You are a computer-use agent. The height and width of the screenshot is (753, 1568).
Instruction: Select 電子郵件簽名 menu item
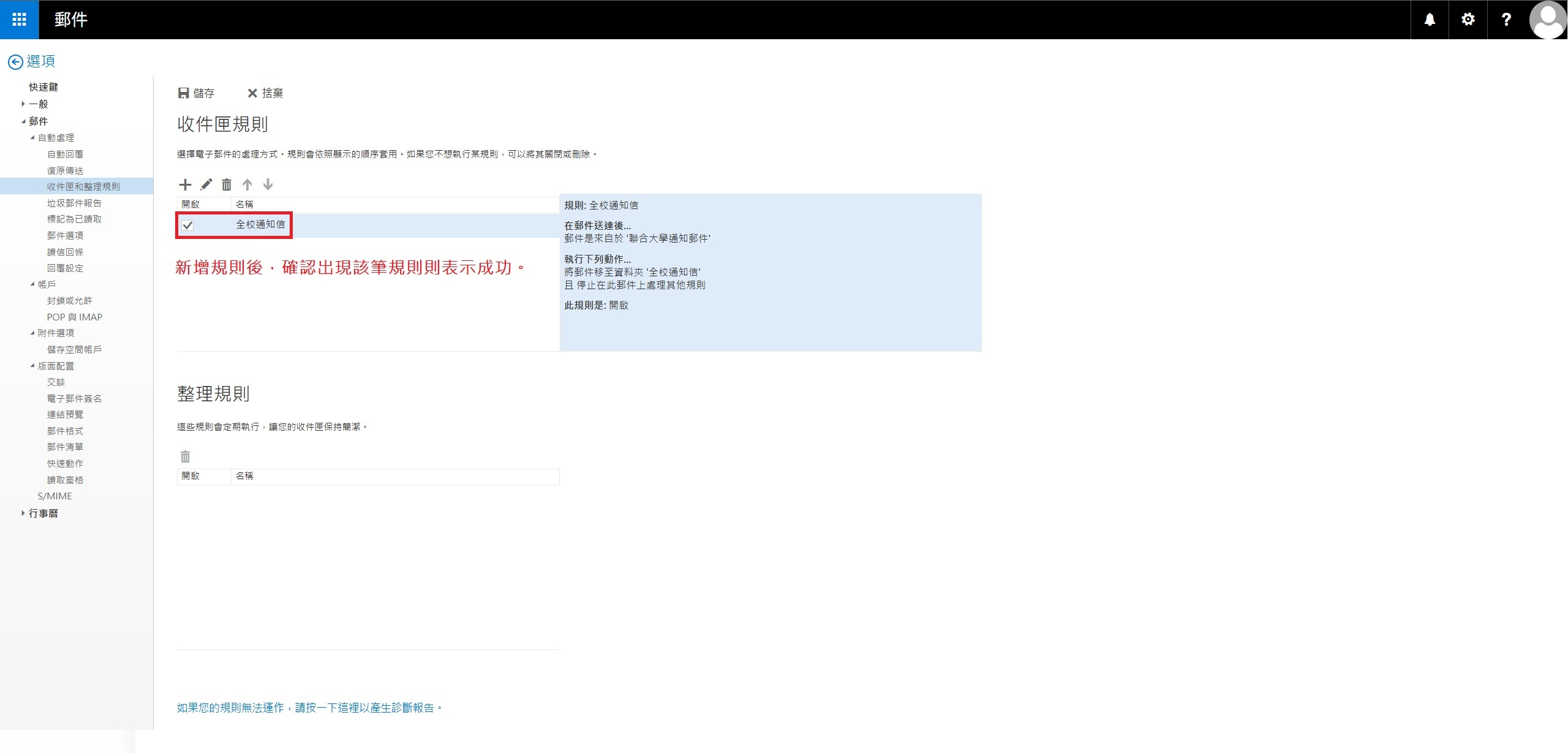(x=74, y=398)
